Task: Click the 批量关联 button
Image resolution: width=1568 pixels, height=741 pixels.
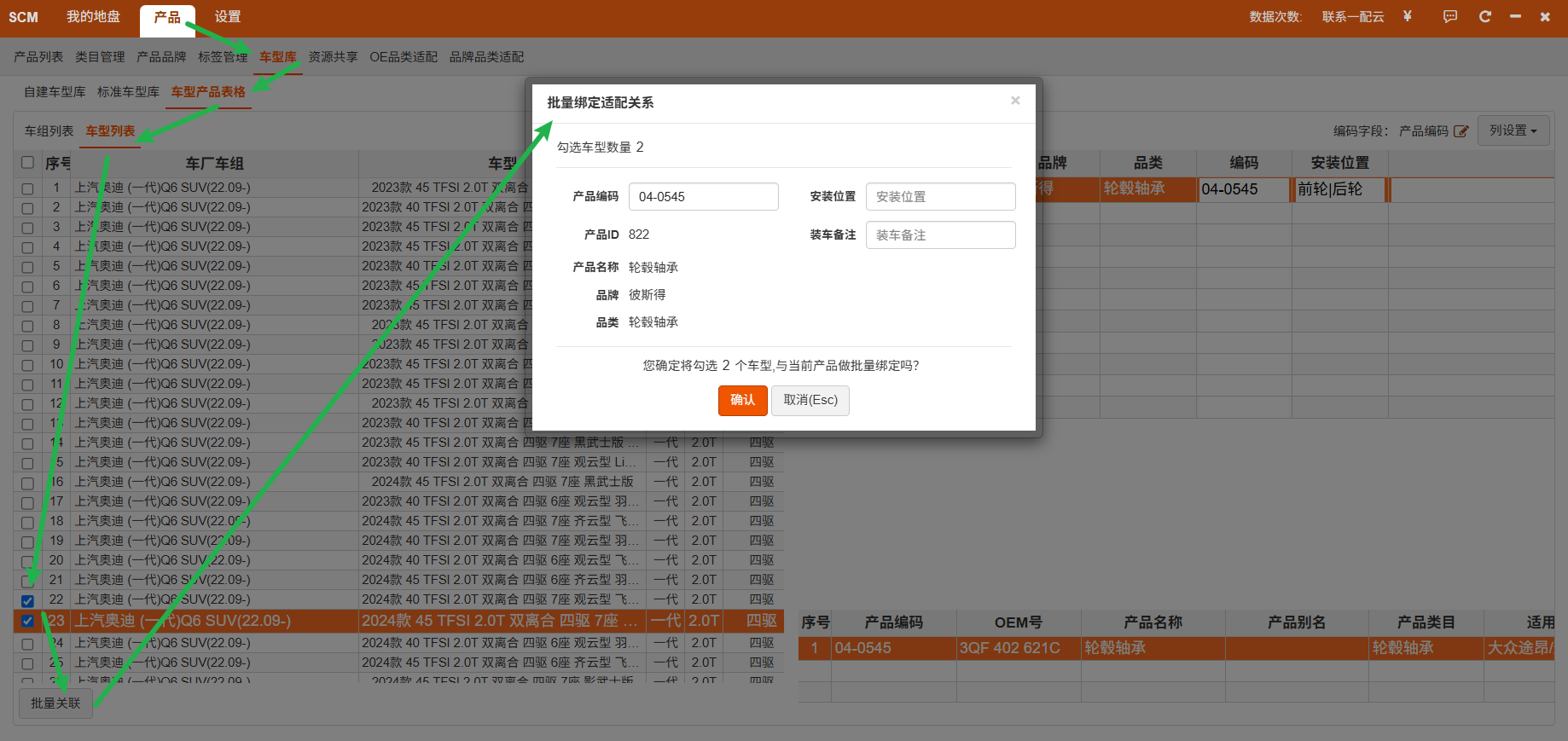Action: [x=55, y=703]
